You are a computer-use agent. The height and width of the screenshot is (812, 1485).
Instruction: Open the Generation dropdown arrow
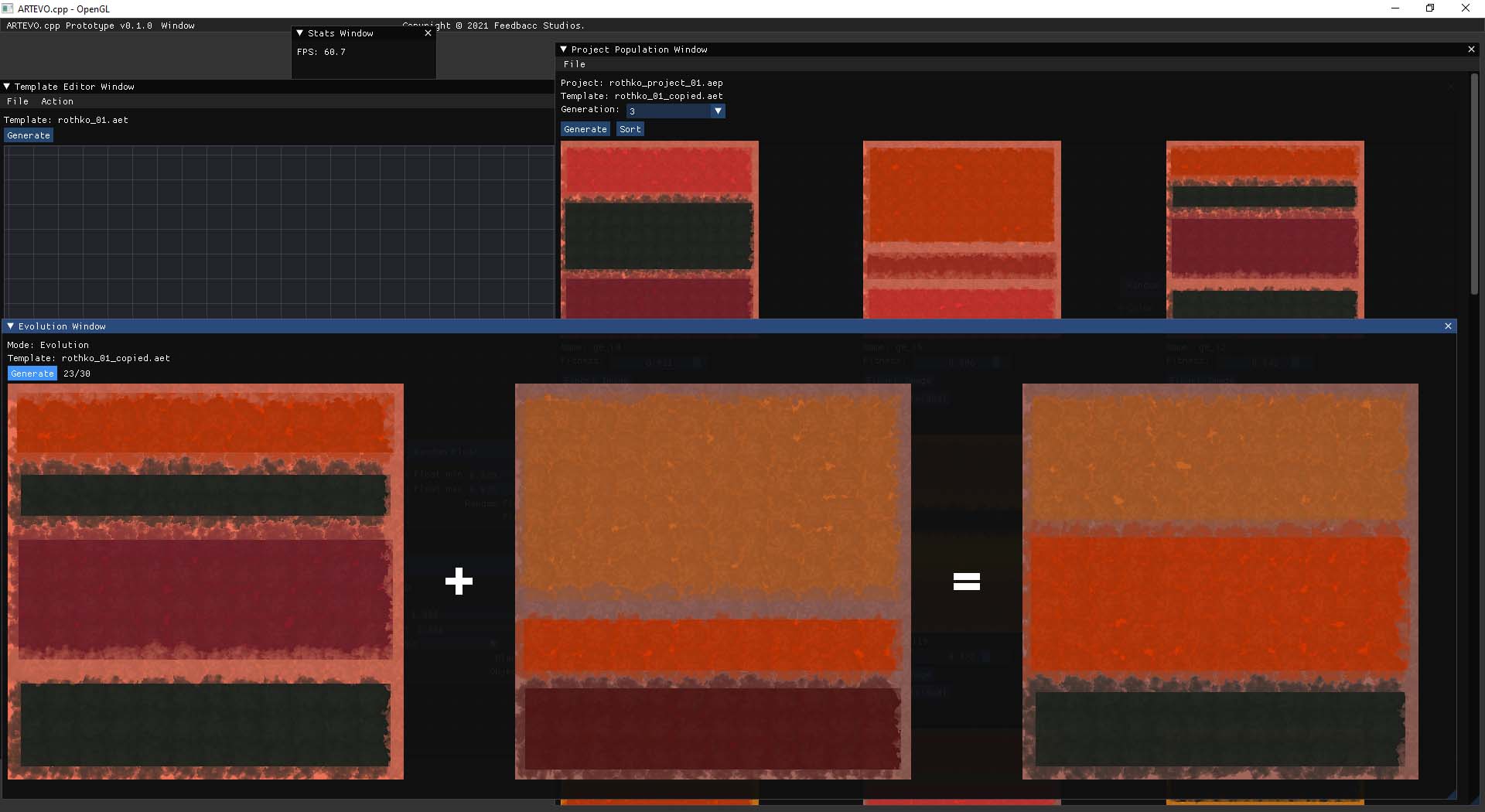coord(718,111)
